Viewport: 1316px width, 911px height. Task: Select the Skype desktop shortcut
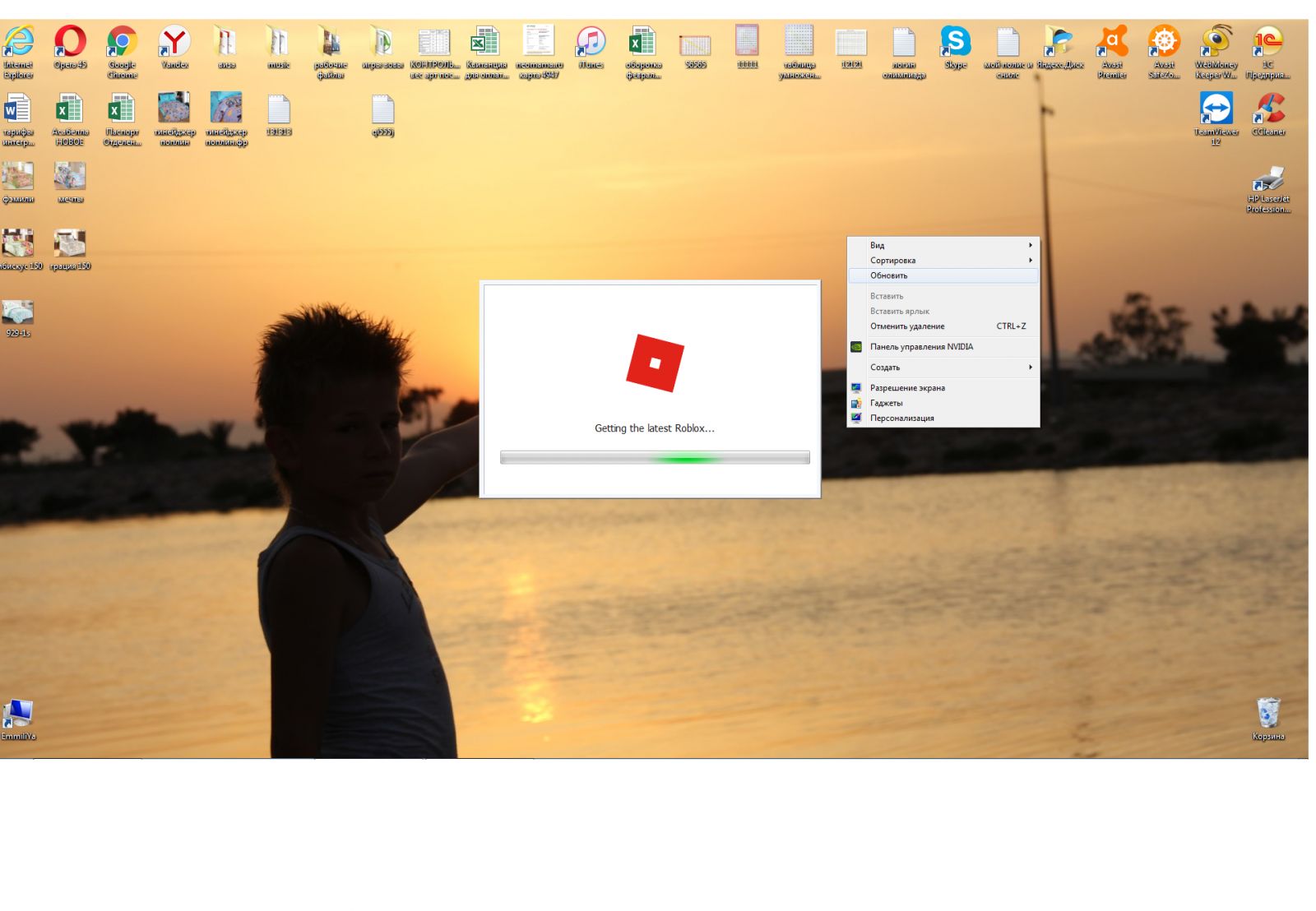[956, 47]
